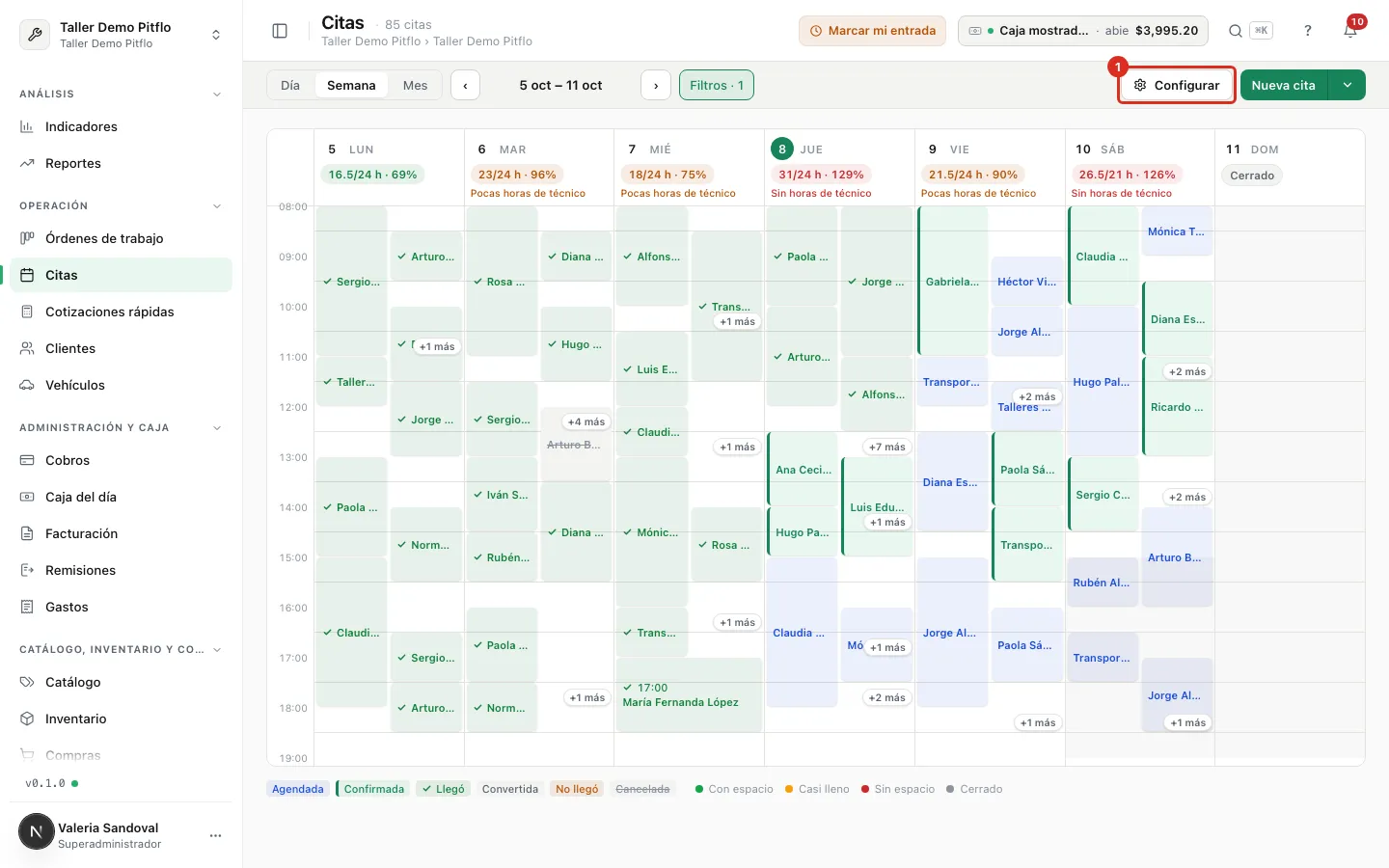The width and height of the screenshot is (1389, 868).
Task: Click the Cotizaciones rápidas icon
Action: pyautogui.click(x=27, y=312)
